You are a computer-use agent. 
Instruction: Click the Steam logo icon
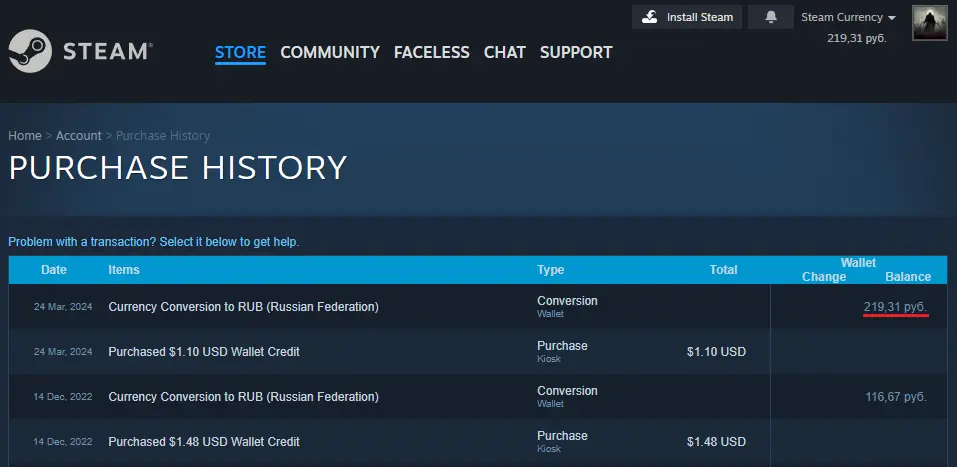coord(30,52)
